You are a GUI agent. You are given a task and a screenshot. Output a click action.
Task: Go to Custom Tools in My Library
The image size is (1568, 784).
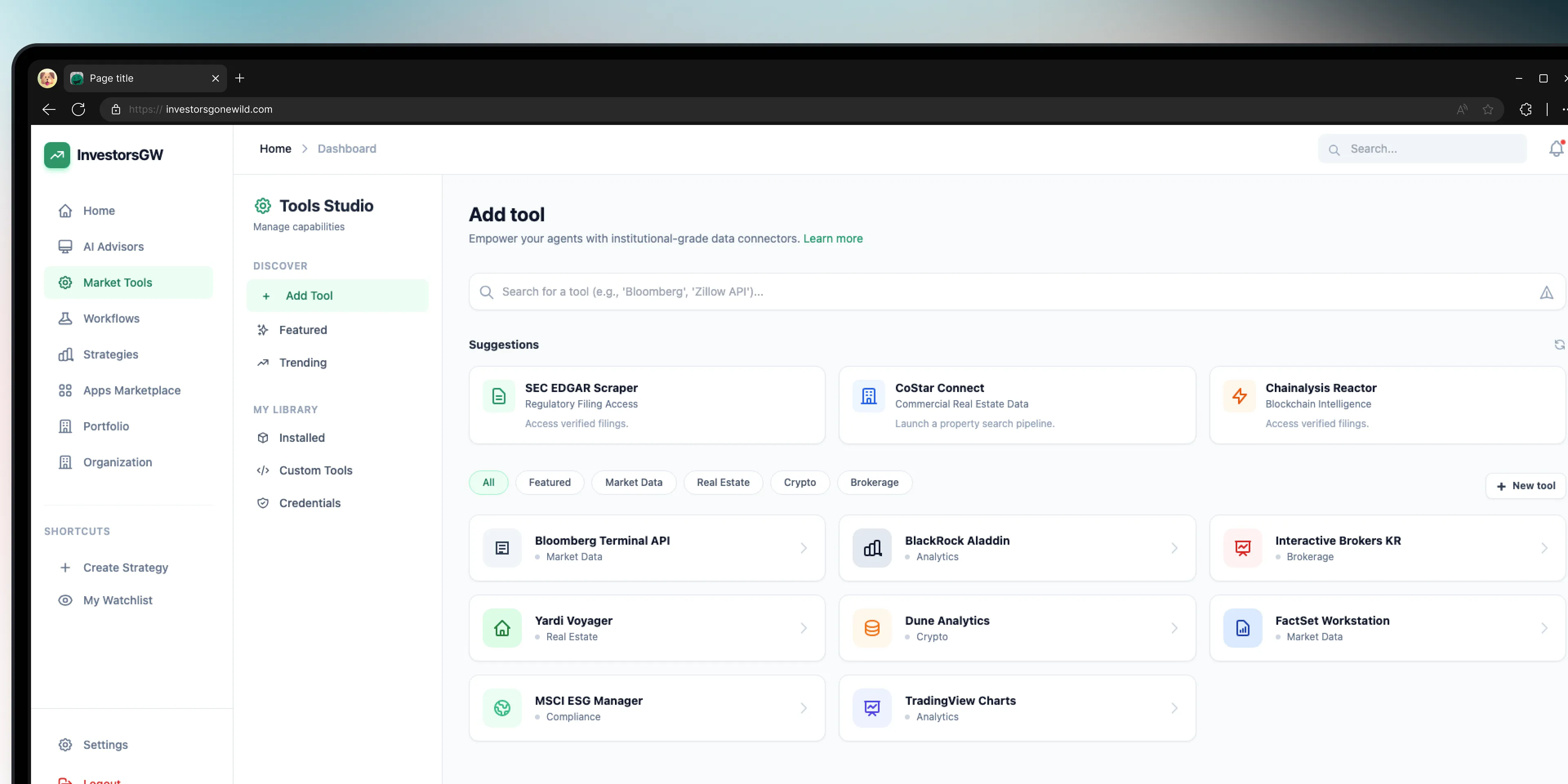tap(315, 470)
